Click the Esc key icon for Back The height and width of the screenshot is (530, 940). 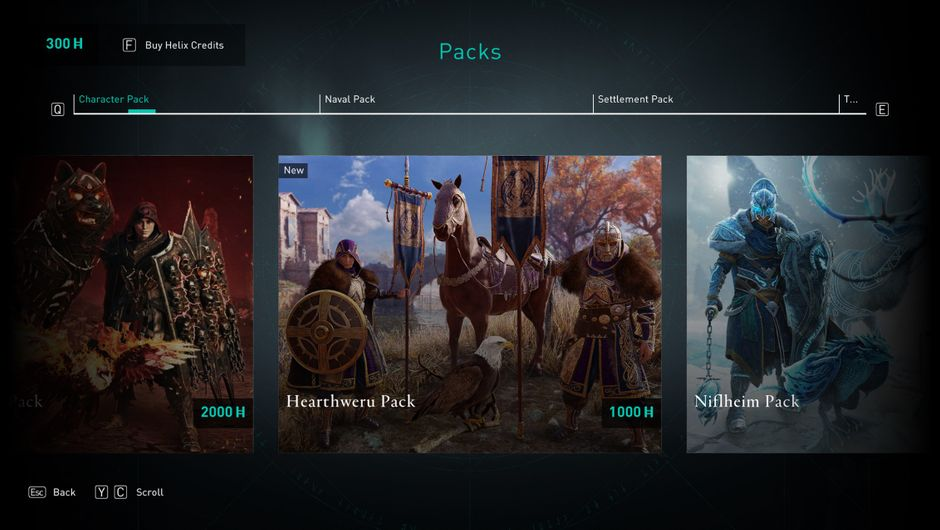click(x=37, y=492)
